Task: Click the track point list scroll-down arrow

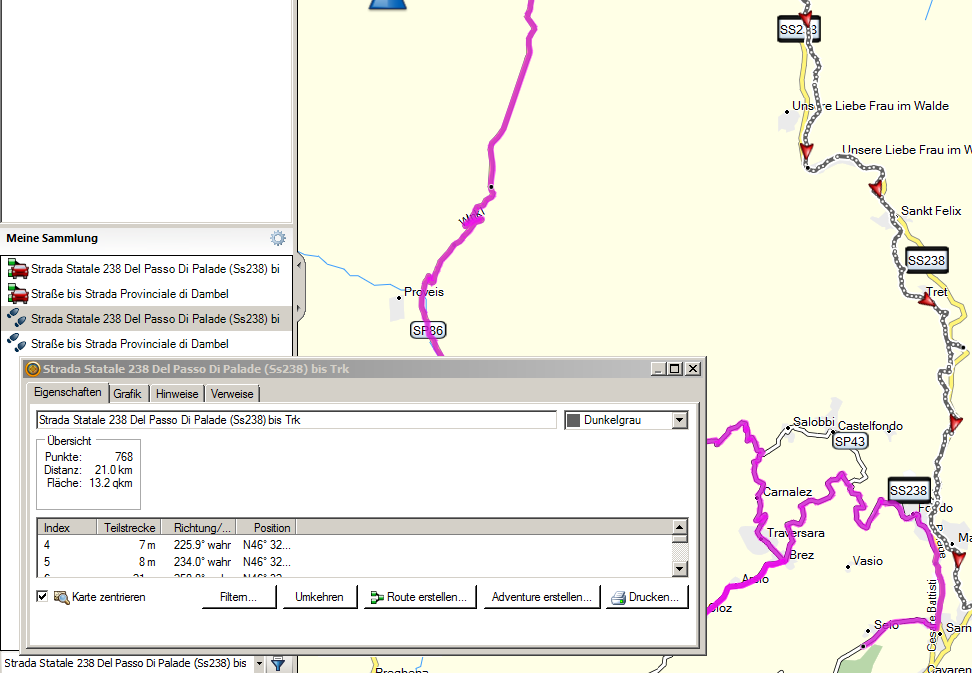Action: 680,569
